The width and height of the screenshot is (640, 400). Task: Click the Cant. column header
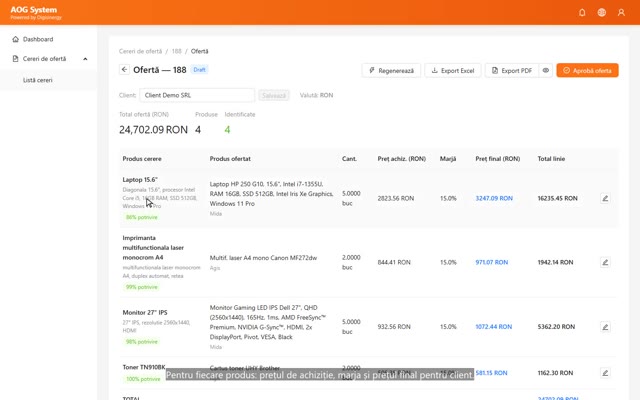coord(349,159)
